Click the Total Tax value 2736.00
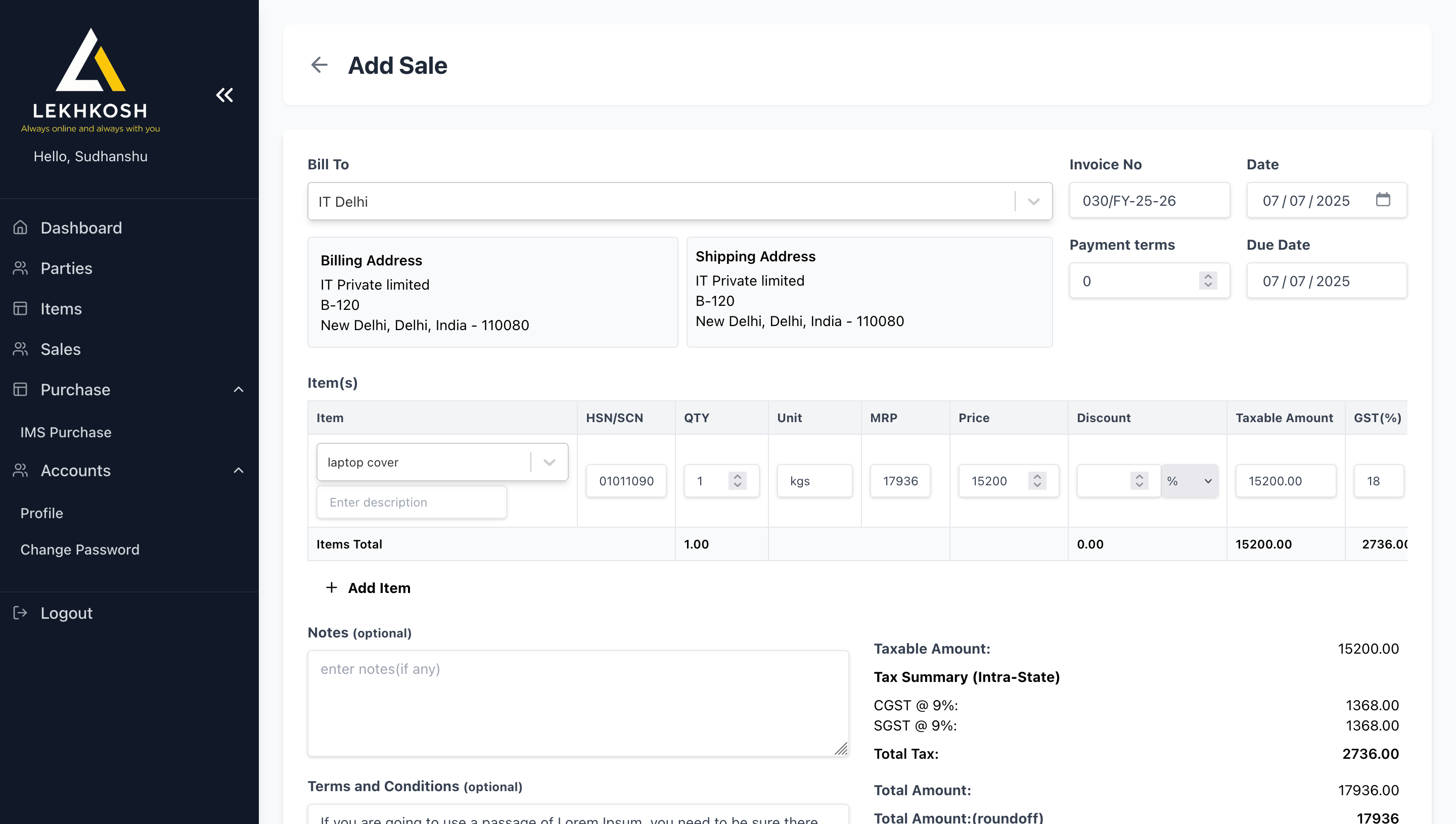This screenshot has height=824, width=1456. [1370, 754]
